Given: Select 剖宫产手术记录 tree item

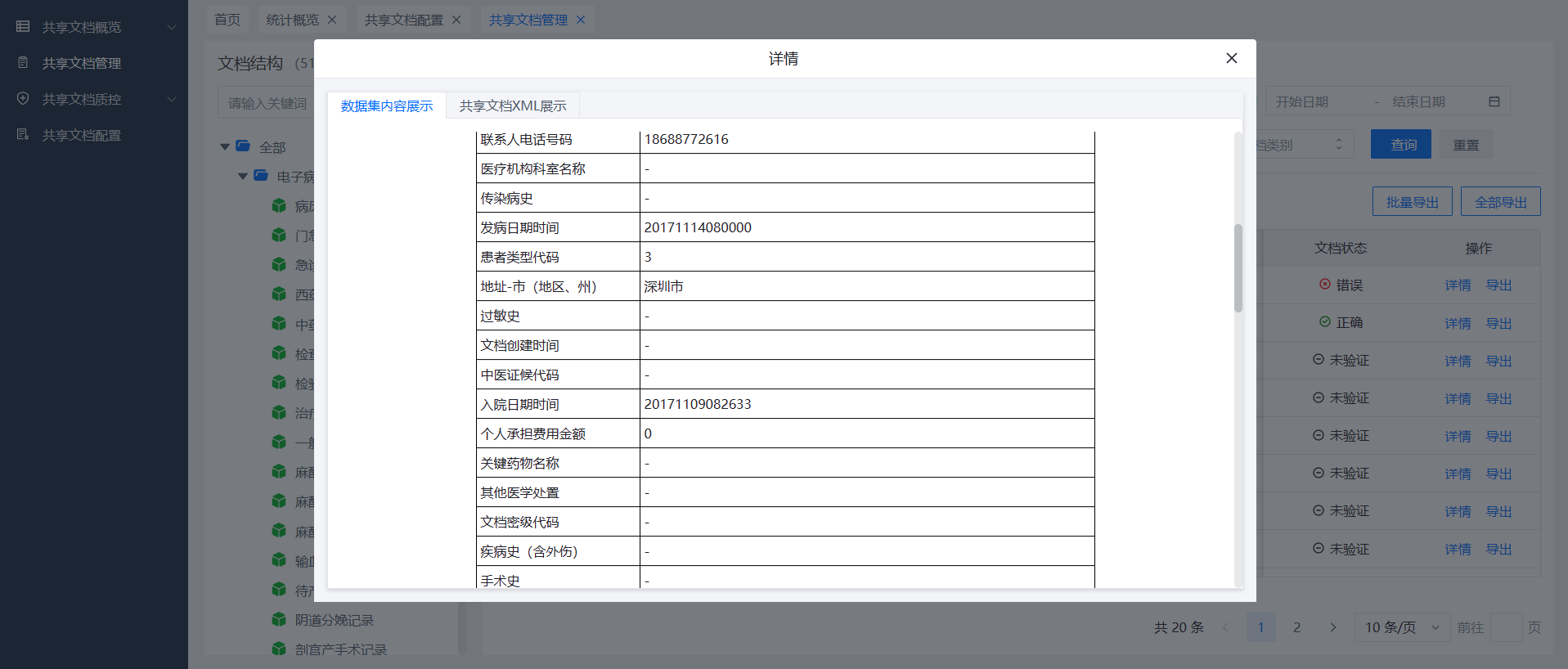Looking at the screenshot, I should click(x=341, y=649).
